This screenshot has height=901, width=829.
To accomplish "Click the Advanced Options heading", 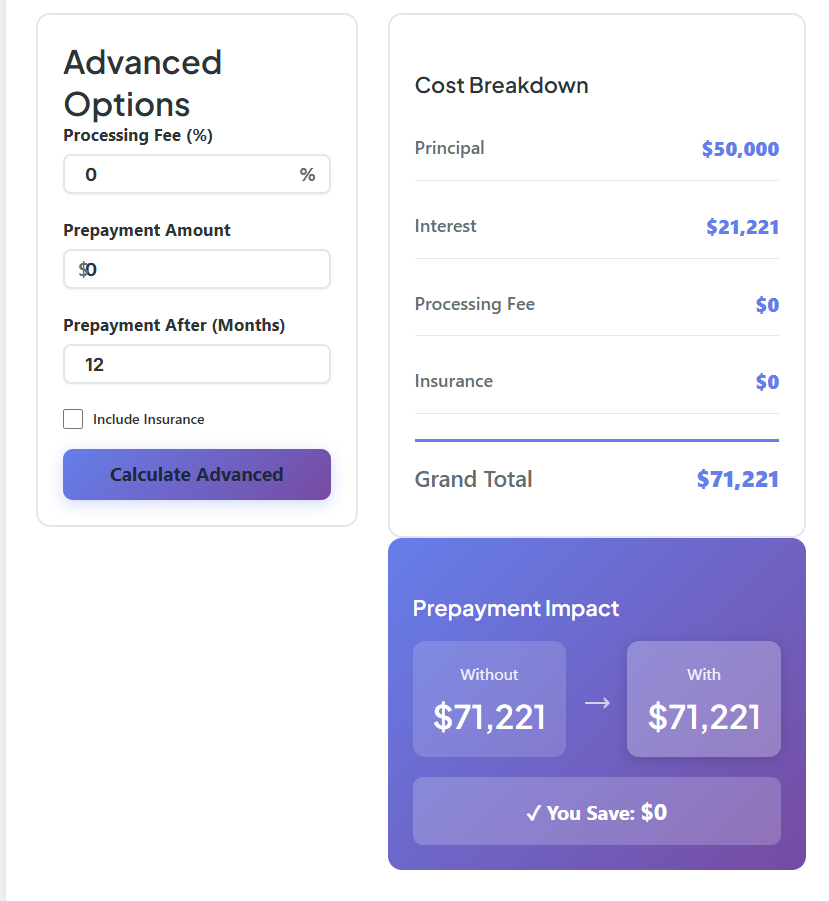I will [x=142, y=83].
